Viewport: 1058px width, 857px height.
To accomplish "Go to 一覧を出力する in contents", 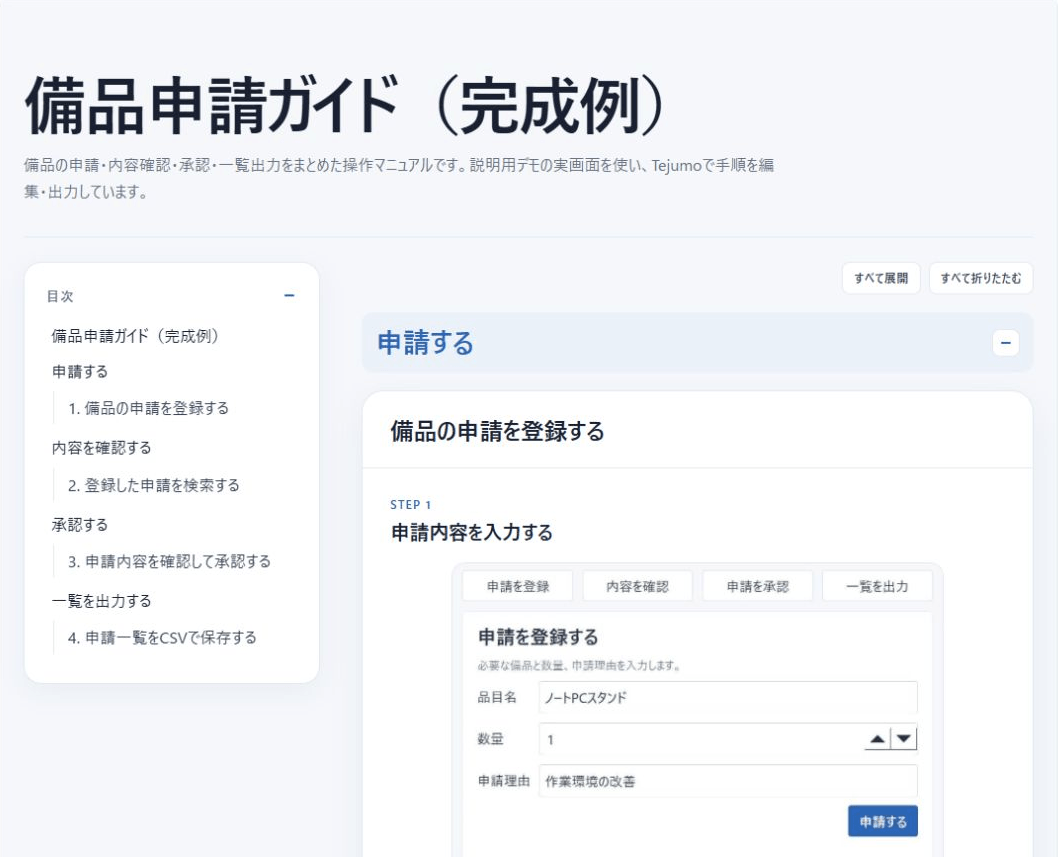I will (x=101, y=601).
